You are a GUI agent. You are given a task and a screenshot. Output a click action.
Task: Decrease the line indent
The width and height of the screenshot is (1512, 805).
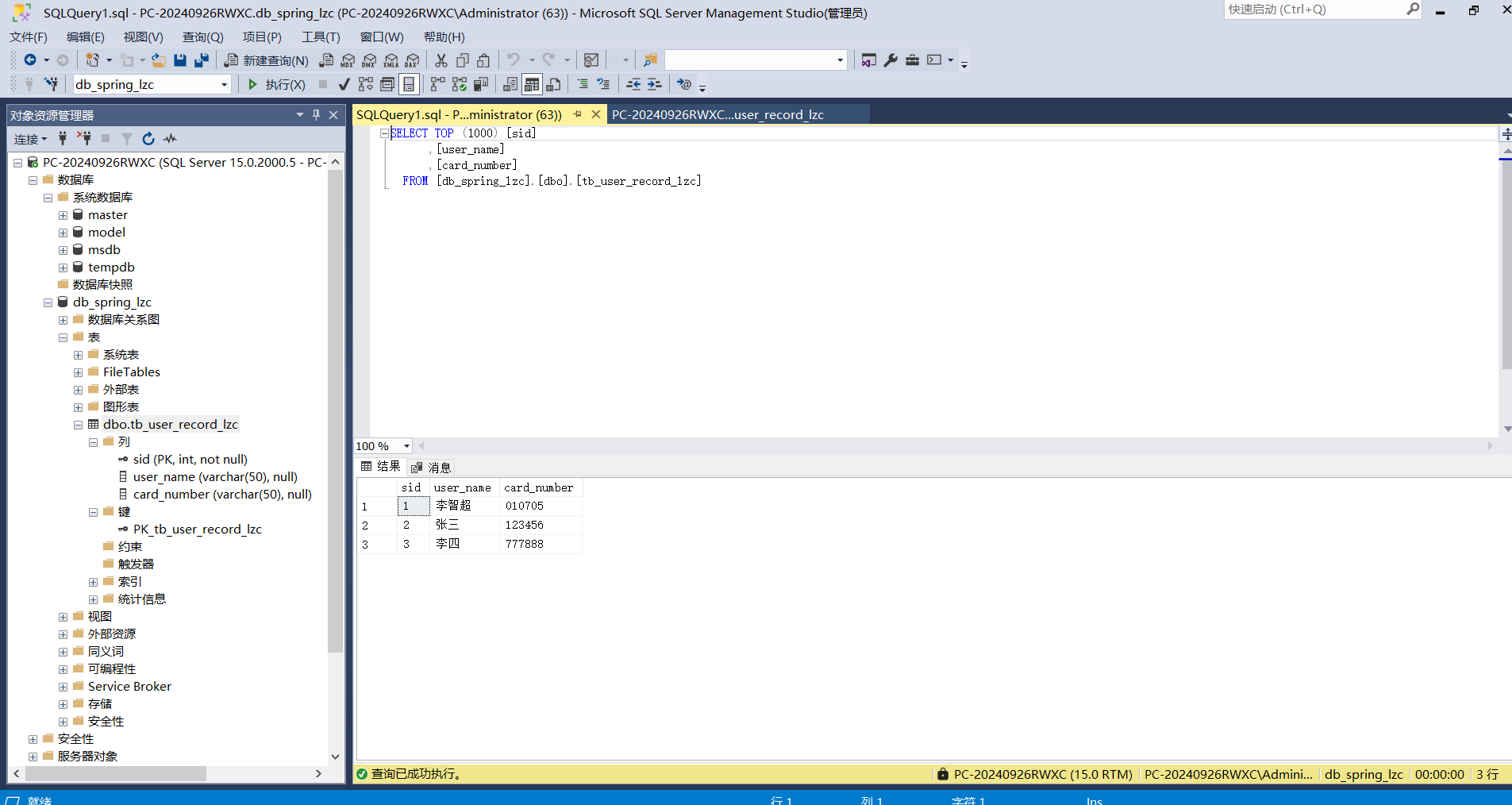[633, 84]
